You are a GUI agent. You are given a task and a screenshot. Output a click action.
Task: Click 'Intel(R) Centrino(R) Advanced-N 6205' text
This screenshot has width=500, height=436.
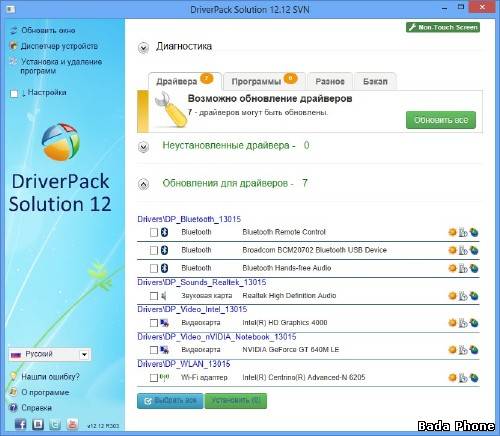click(304, 377)
